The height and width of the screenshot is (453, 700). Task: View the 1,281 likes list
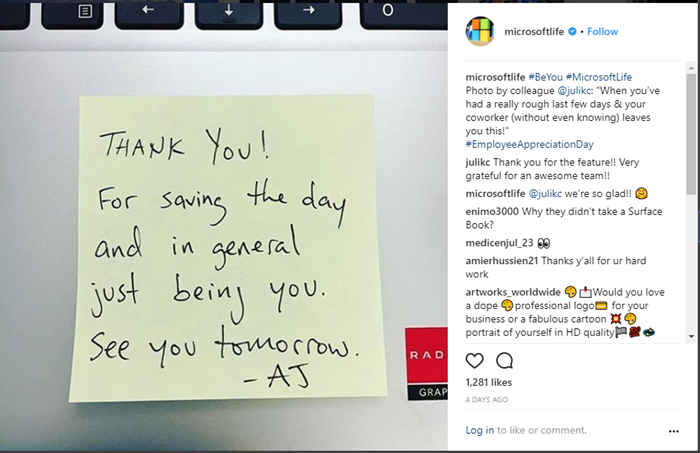(x=488, y=382)
